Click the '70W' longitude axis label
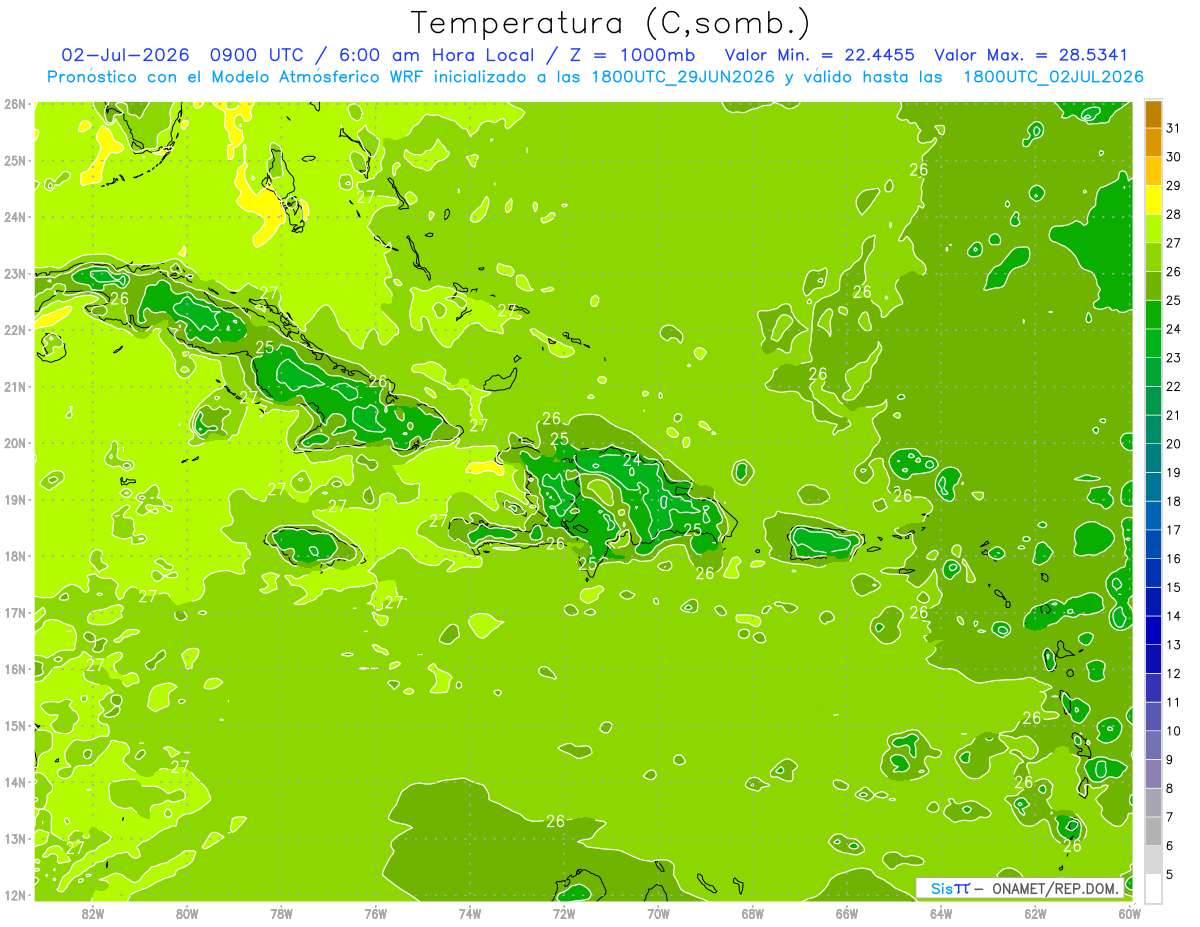Screen dimensions: 1200x927 (x=658, y=913)
